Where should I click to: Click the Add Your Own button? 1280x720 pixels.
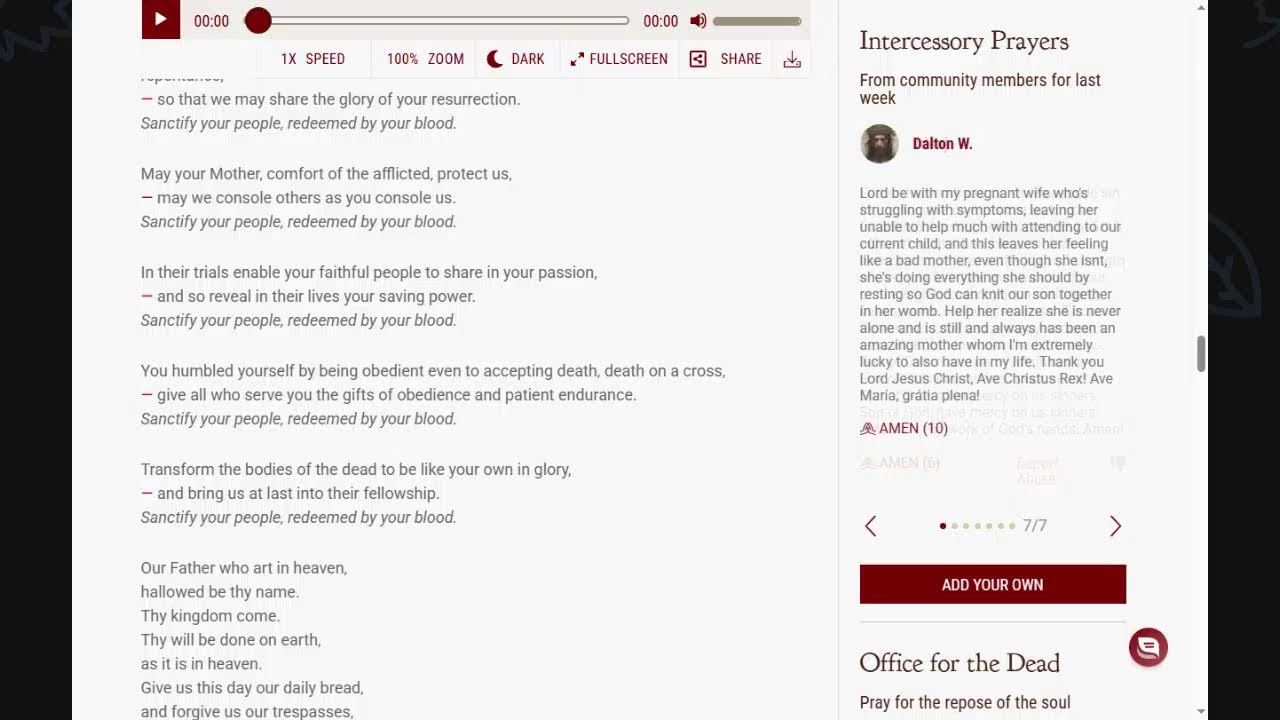point(993,584)
